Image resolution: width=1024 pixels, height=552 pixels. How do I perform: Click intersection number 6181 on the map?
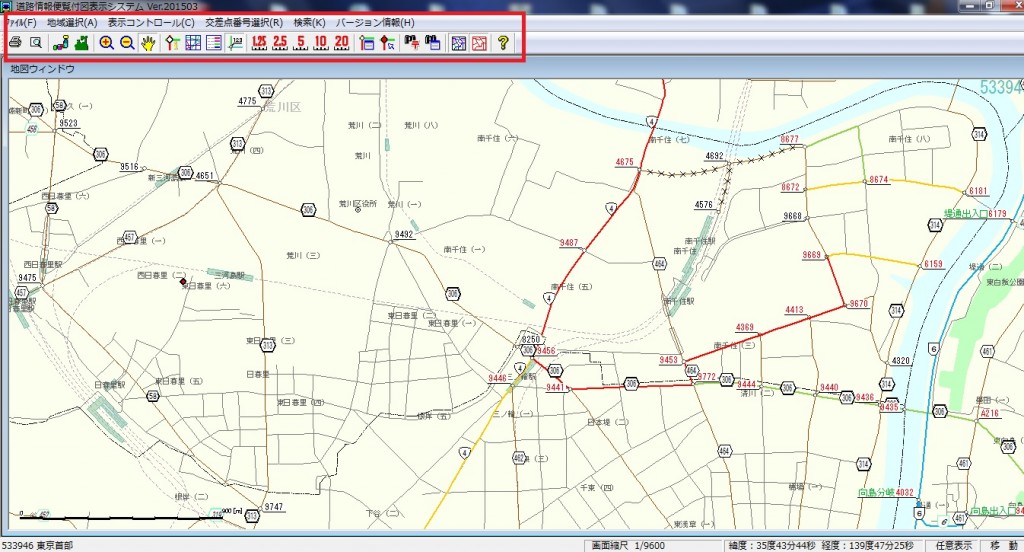pos(978,191)
